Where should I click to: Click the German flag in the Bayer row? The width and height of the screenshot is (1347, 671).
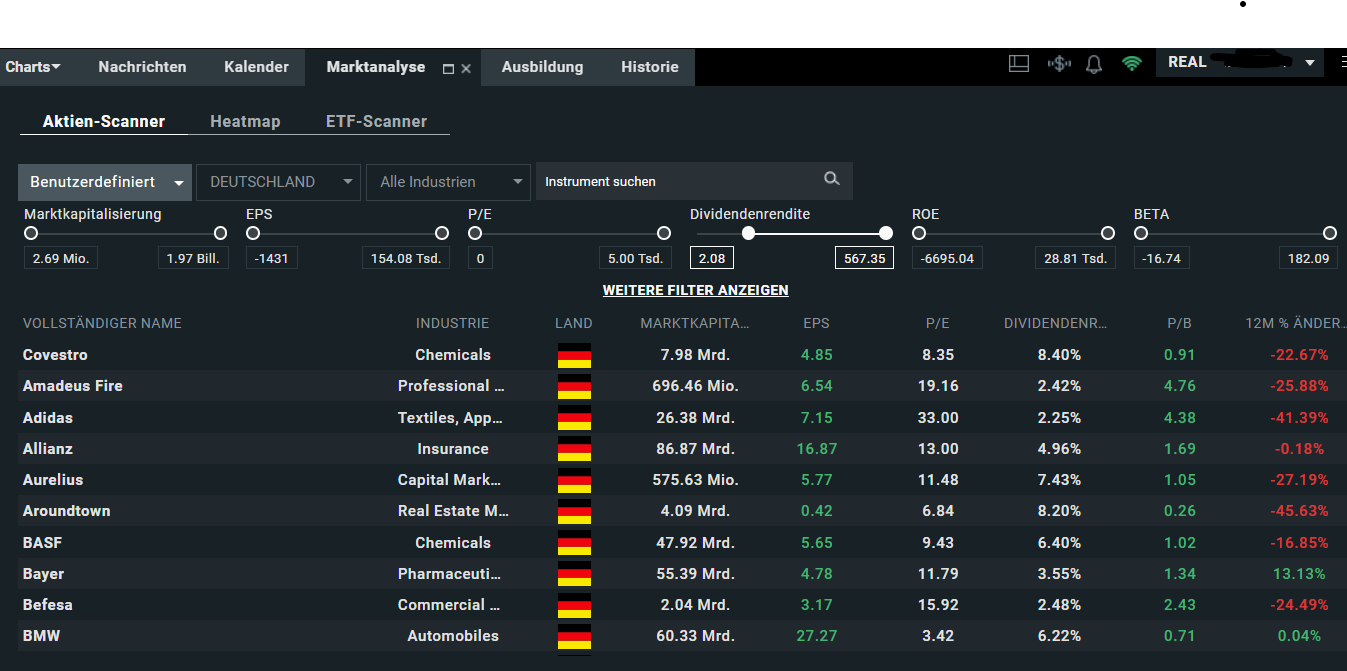(x=574, y=574)
